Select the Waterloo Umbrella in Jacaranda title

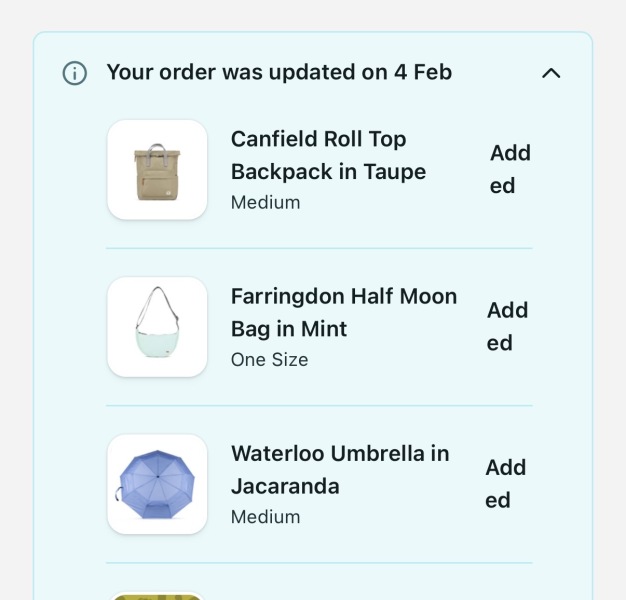tap(339, 469)
